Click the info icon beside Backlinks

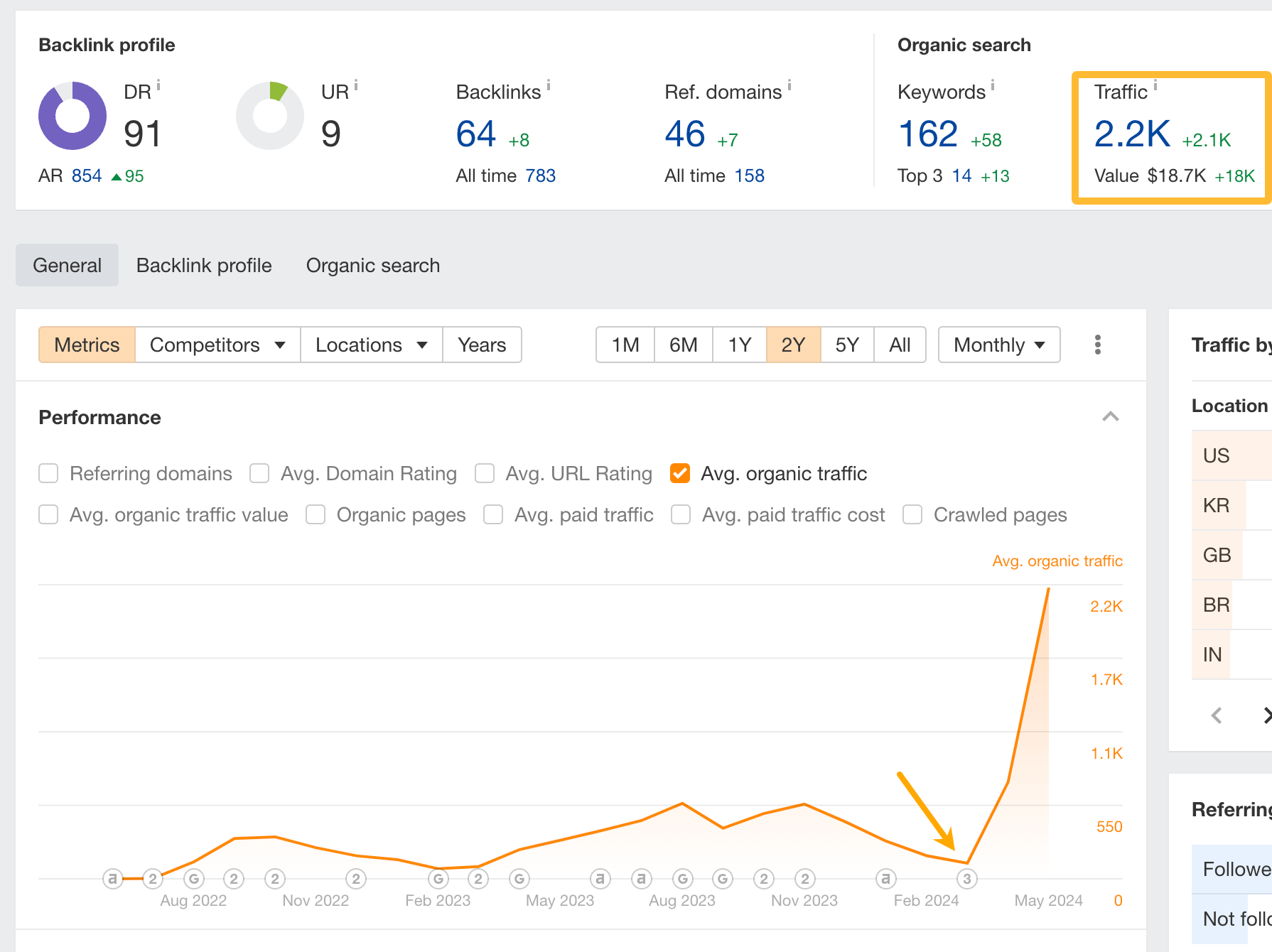coord(549,85)
